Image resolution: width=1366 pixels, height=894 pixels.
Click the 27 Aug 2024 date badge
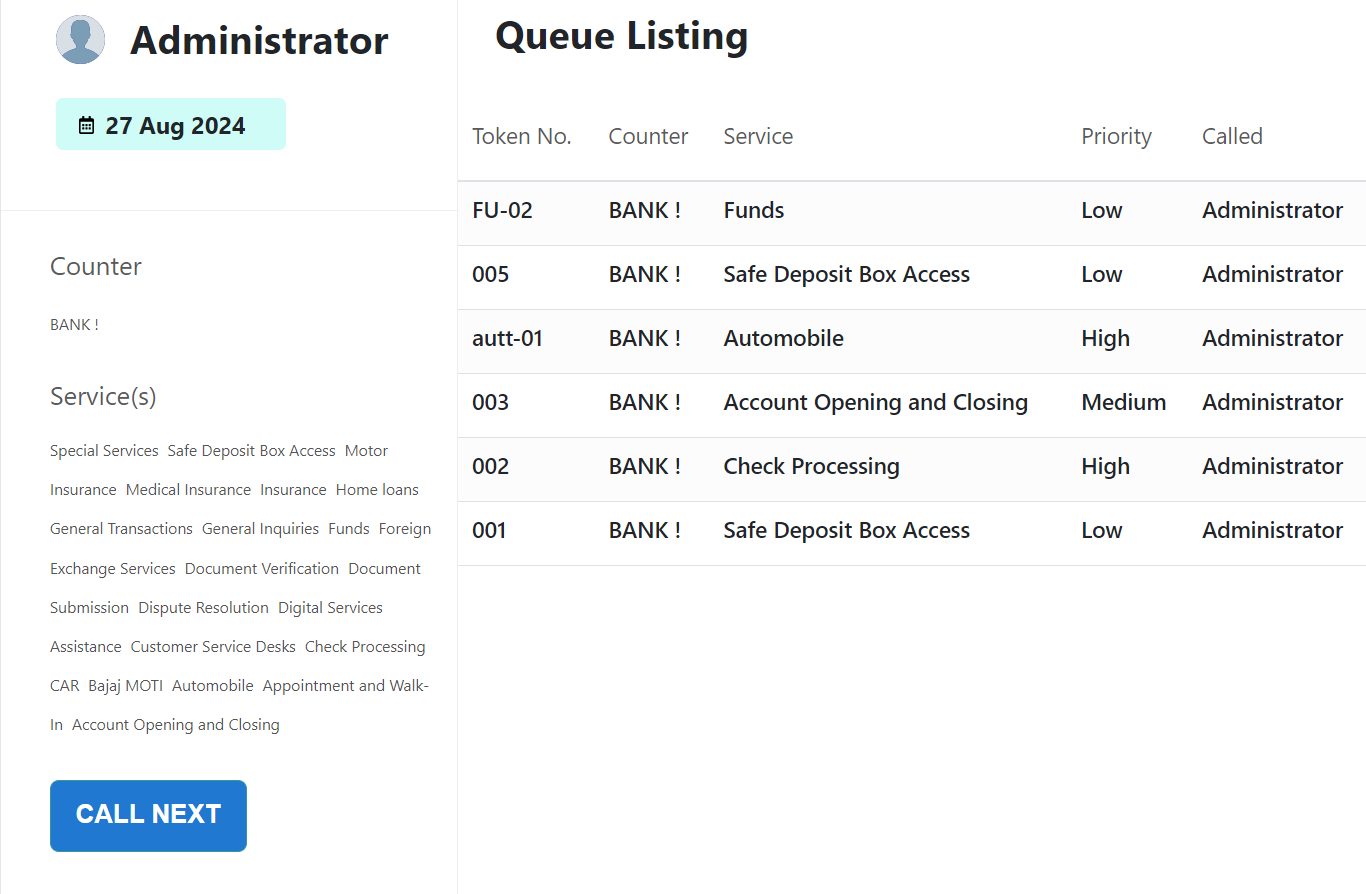coord(171,125)
